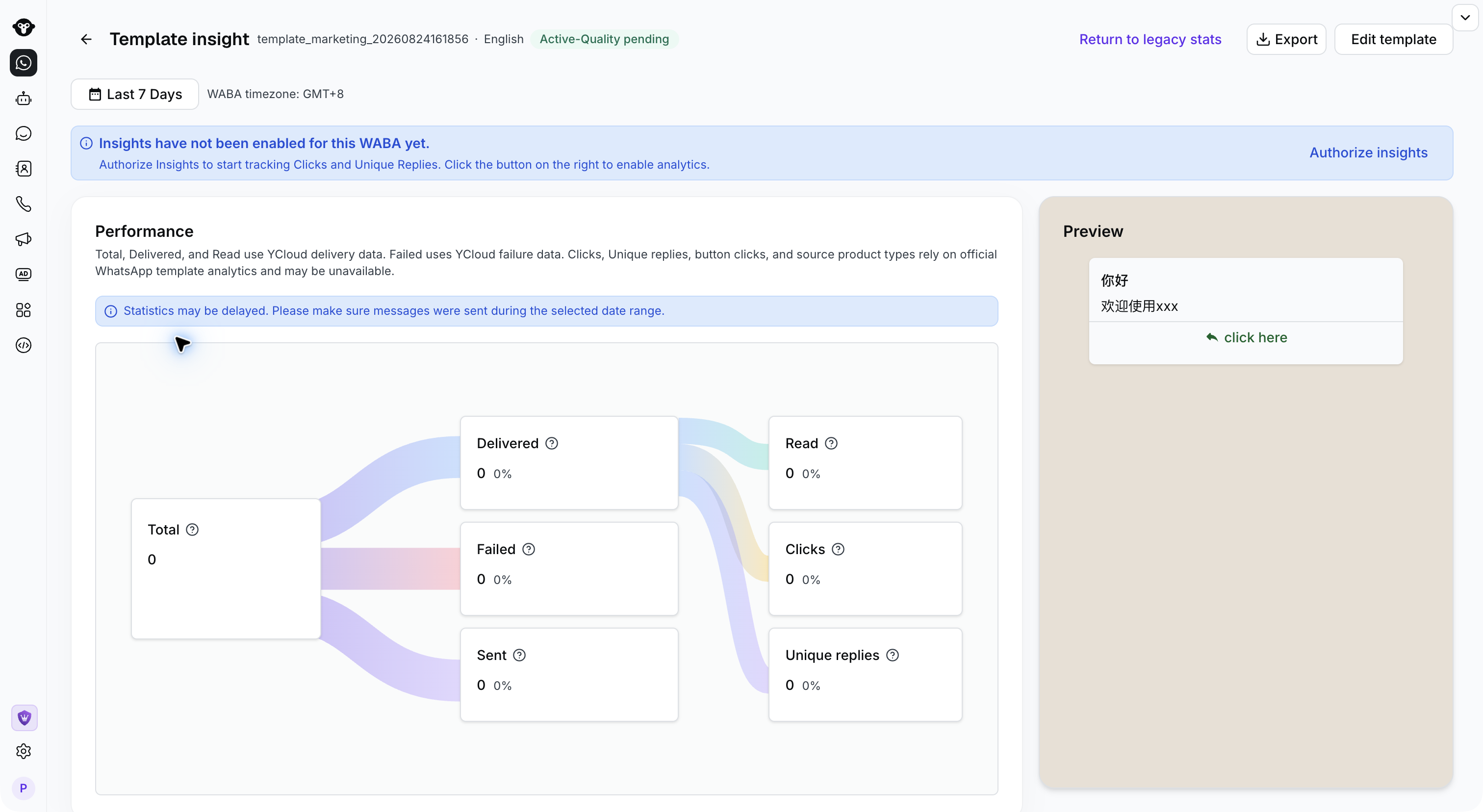
Task: Click the Preview heading
Action: click(1093, 231)
